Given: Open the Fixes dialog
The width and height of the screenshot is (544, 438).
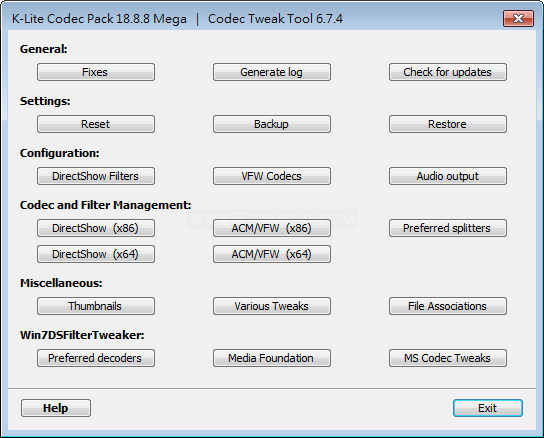Looking at the screenshot, I should [x=96, y=72].
